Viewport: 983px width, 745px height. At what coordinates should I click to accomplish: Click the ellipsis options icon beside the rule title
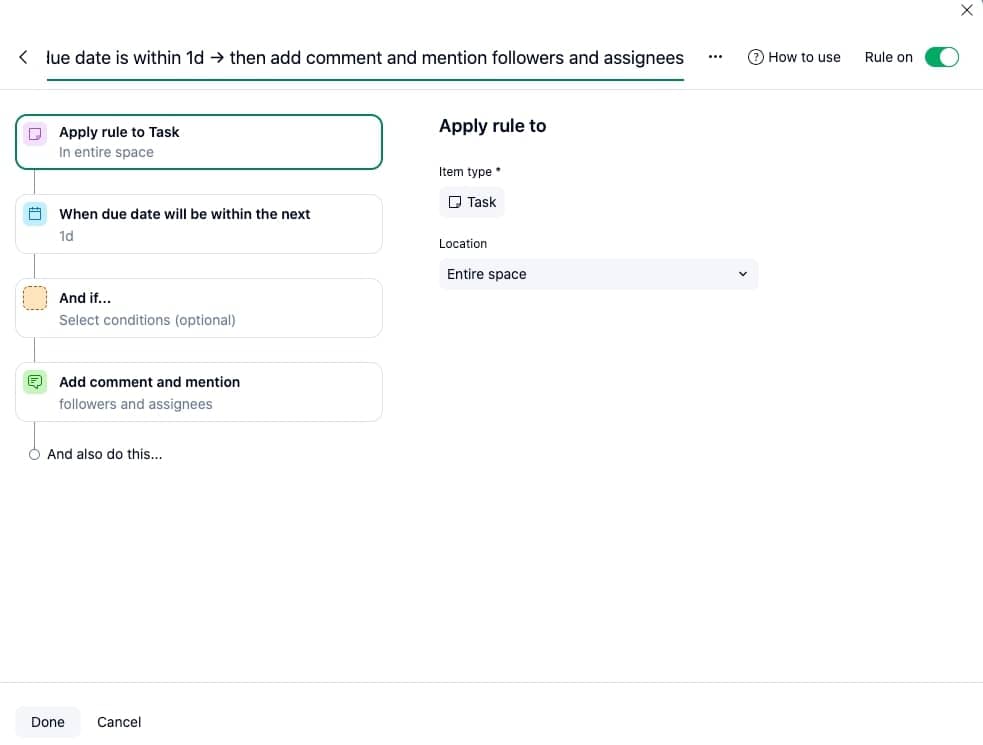coord(715,57)
